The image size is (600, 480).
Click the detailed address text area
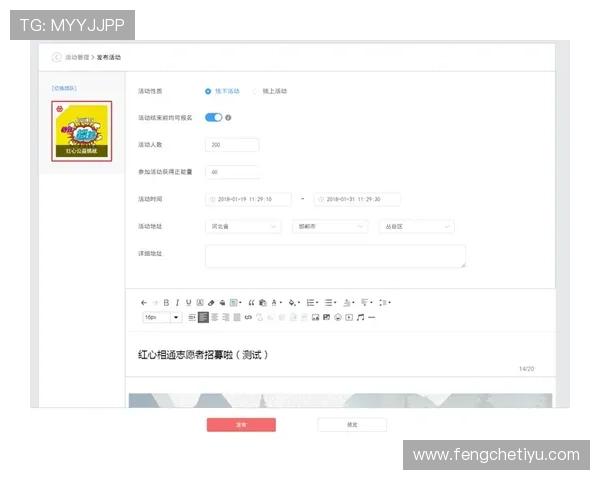pos(336,256)
